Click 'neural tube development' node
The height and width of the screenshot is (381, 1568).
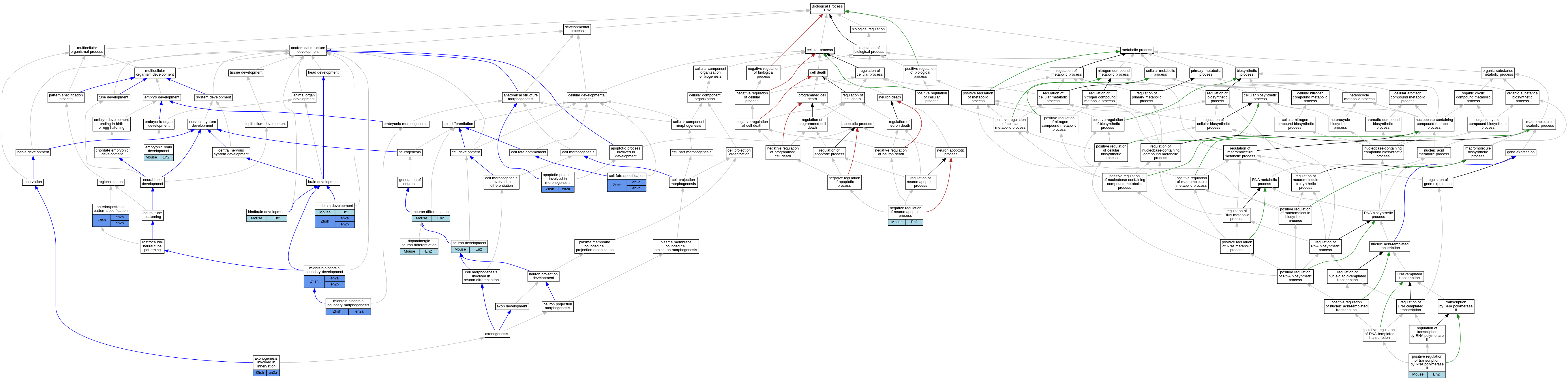point(152,182)
